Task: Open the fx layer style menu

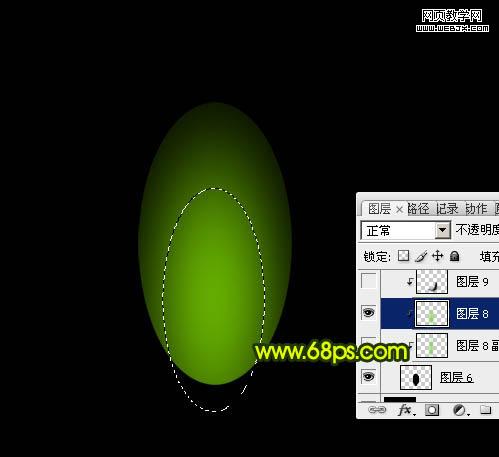Action: [x=406, y=410]
